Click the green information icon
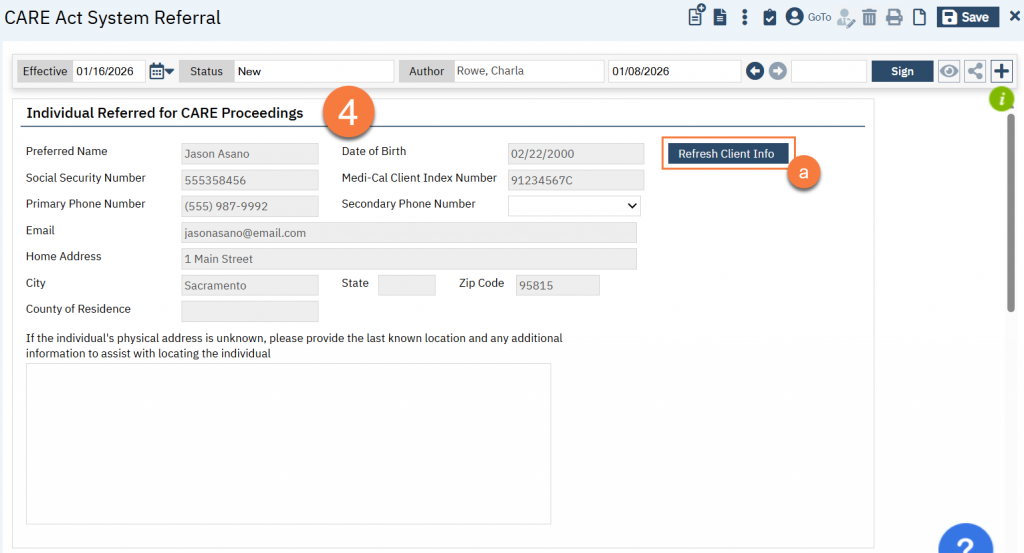Viewport: 1024px width, 553px height. (1001, 99)
